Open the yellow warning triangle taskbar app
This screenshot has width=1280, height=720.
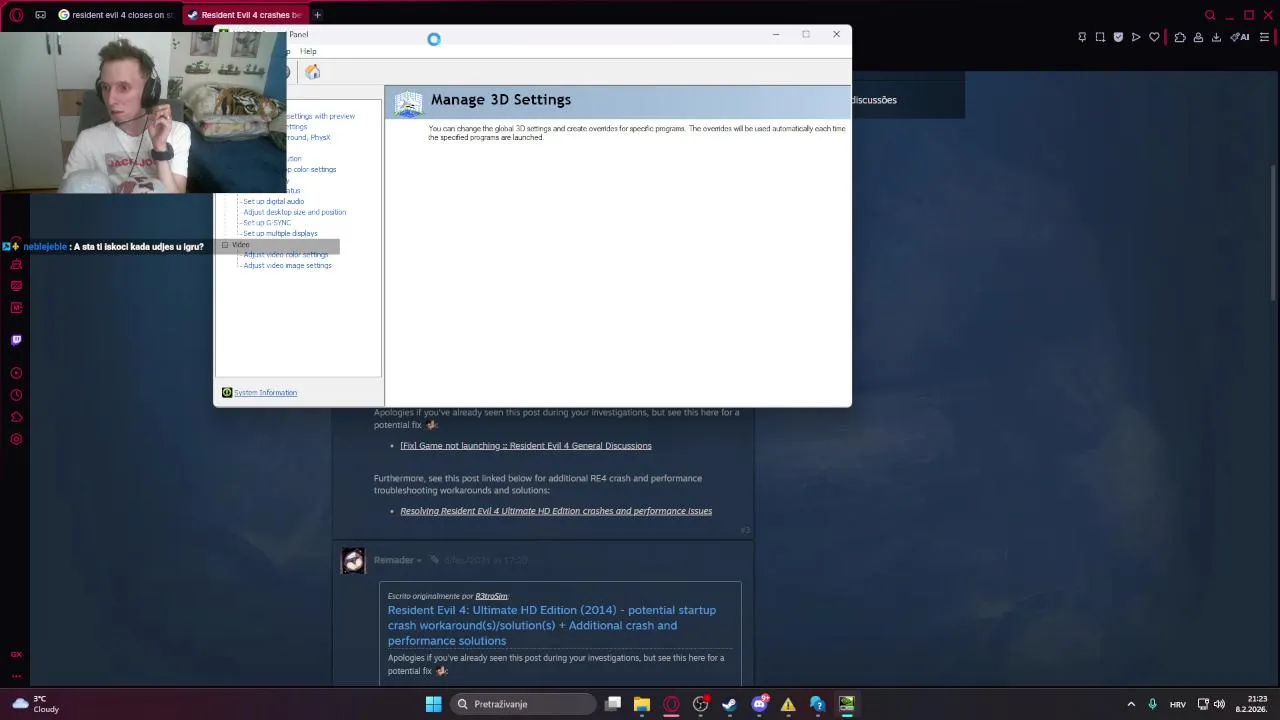pos(788,704)
